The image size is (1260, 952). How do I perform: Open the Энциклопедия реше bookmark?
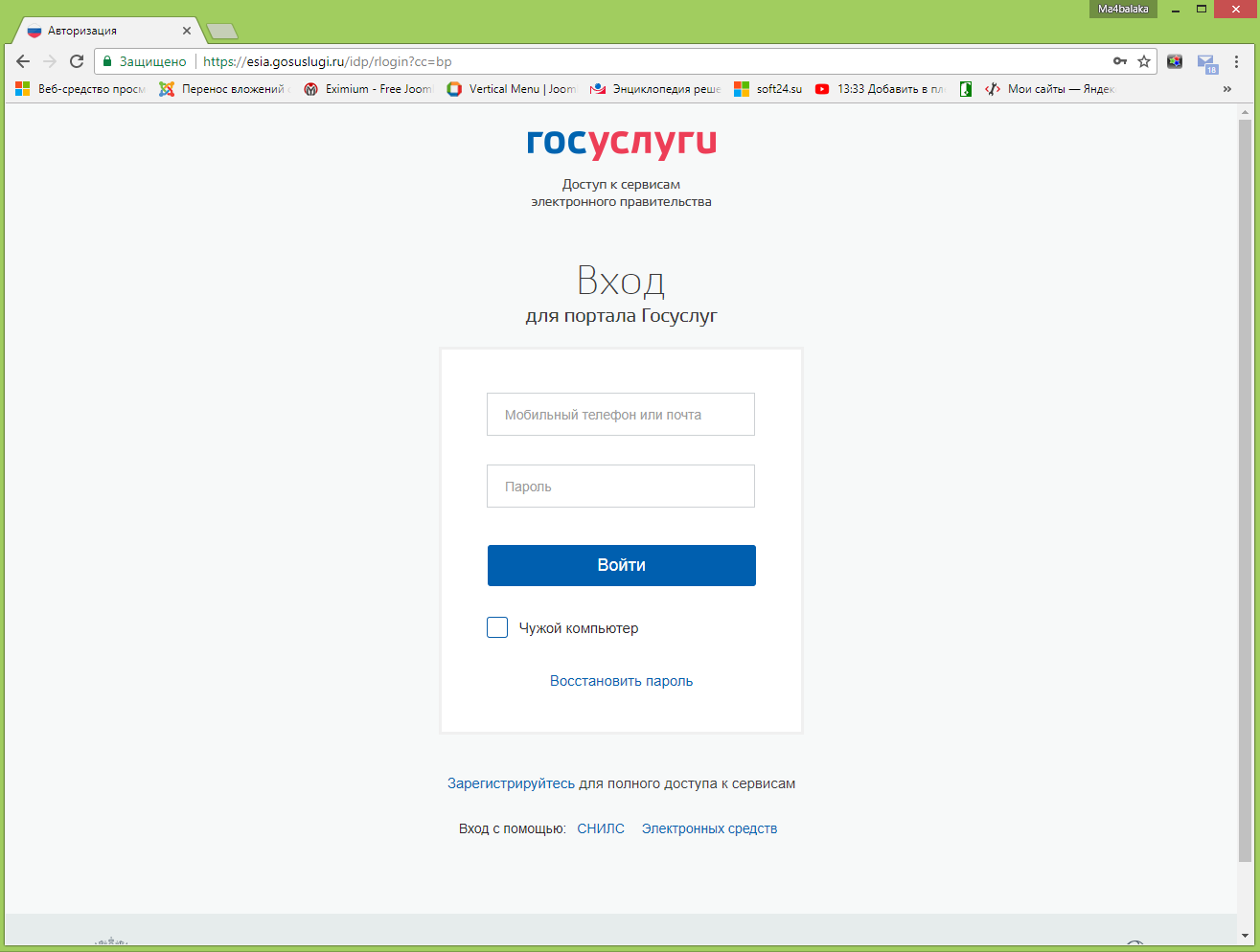tap(656, 89)
